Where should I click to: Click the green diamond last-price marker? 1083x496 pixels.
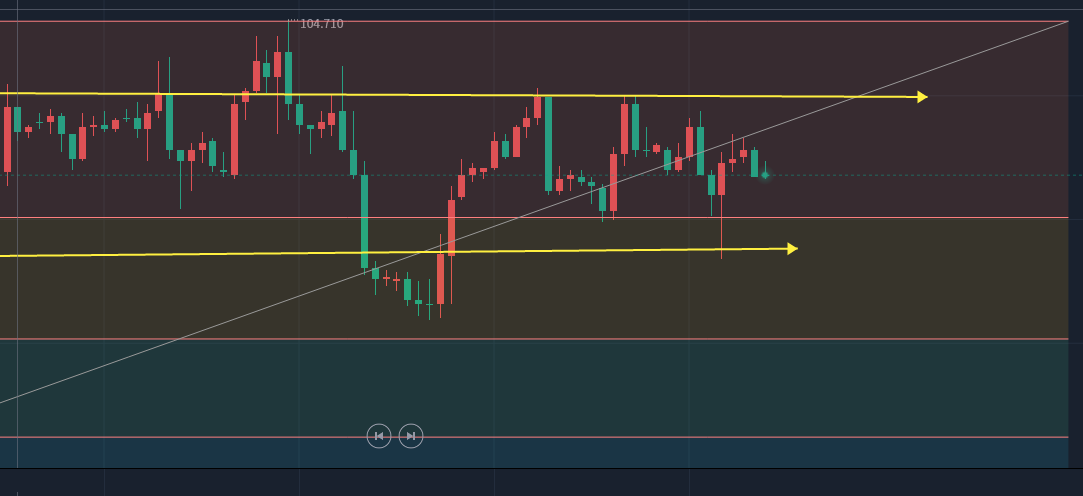click(765, 175)
